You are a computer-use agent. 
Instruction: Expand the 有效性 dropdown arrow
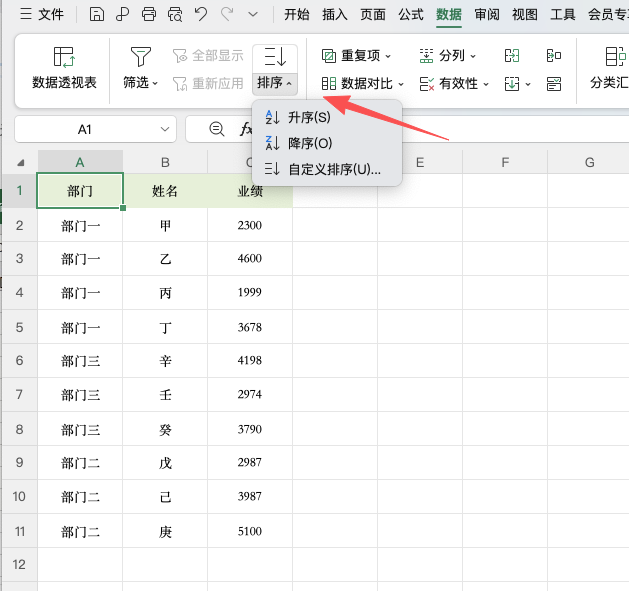(x=486, y=84)
